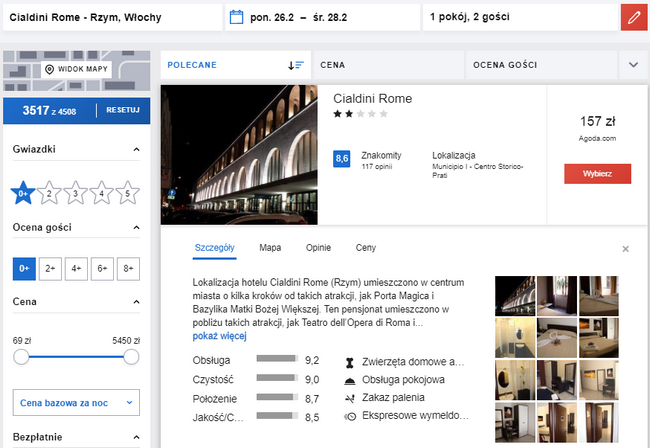Click the pokaż więcej link
Image resolution: width=650 pixels, height=448 pixels.
[x=219, y=336]
